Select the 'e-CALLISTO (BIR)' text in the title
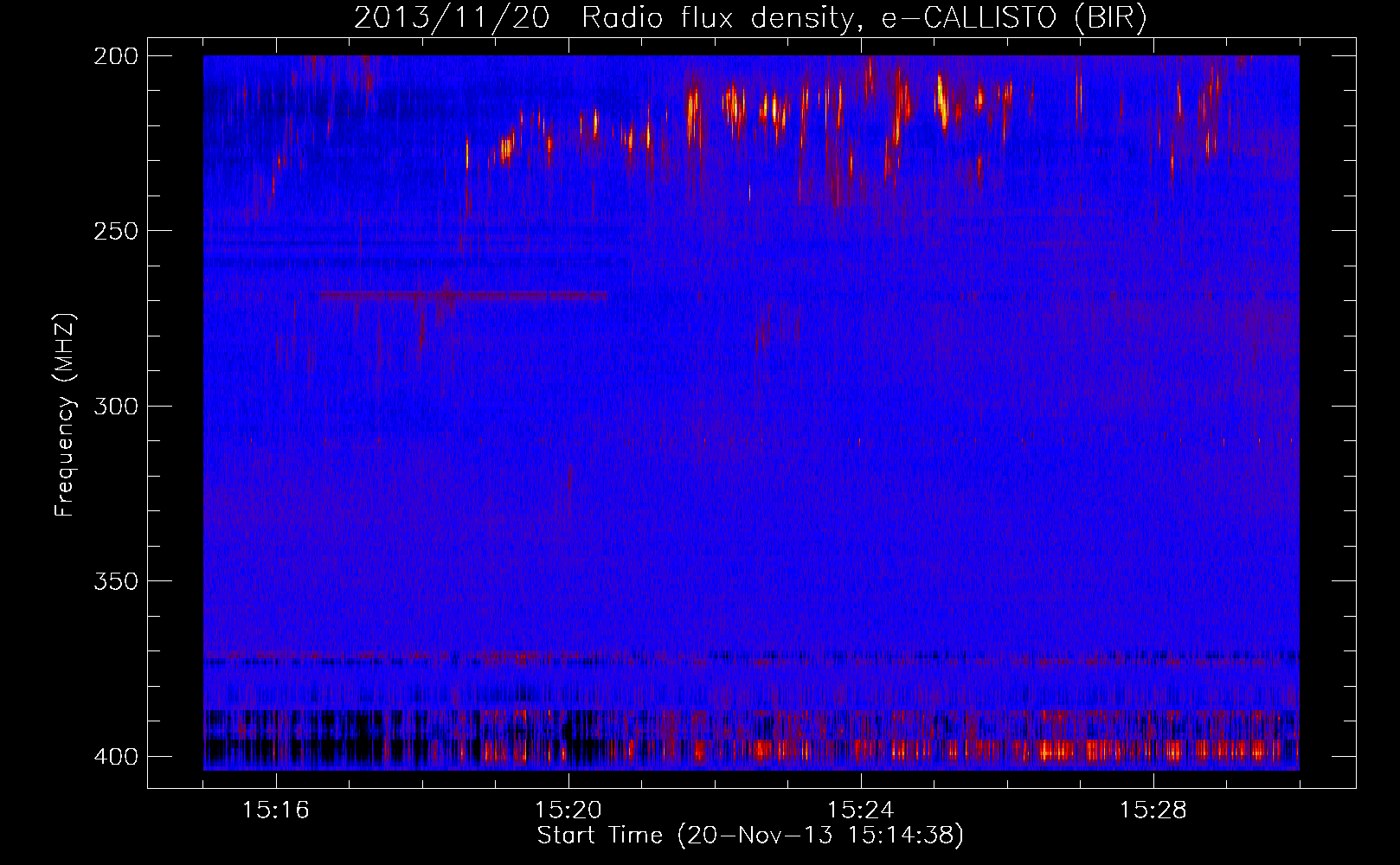The width and height of the screenshot is (1400, 865). (1014, 18)
